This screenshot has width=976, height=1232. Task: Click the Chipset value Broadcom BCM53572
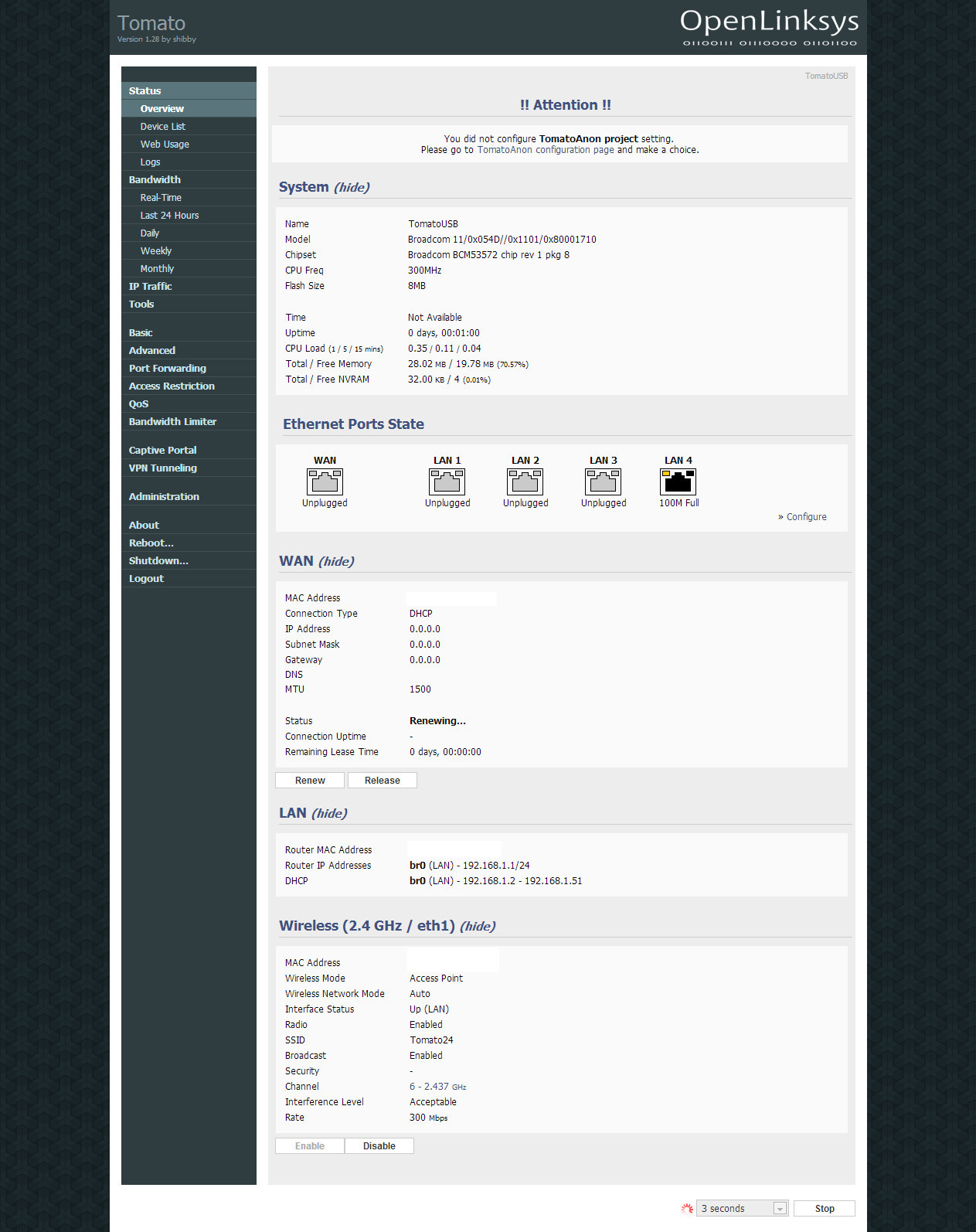click(x=488, y=255)
